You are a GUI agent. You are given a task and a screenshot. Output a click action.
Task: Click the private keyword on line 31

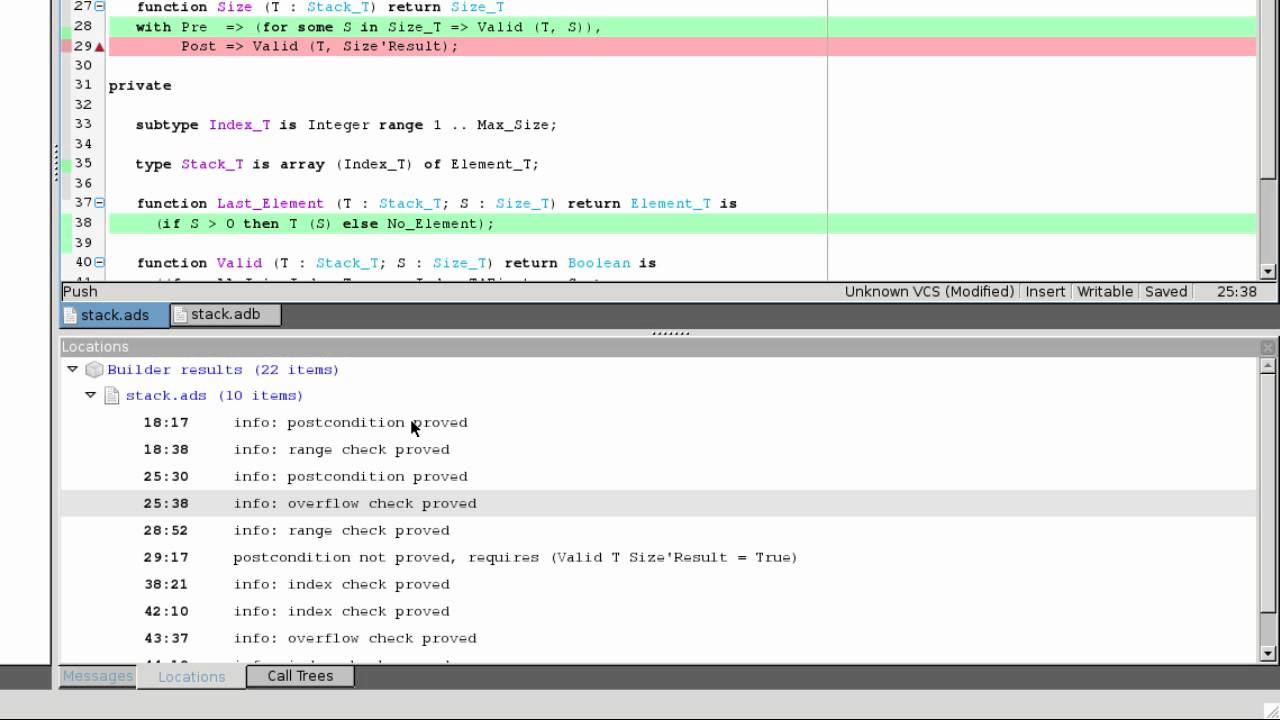point(139,85)
